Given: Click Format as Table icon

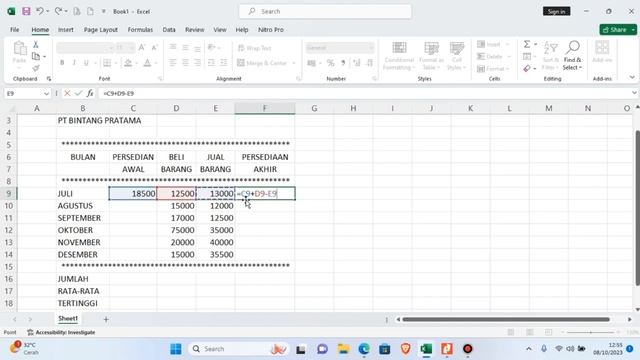Looking at the screenshot, I should click(431, 48).
